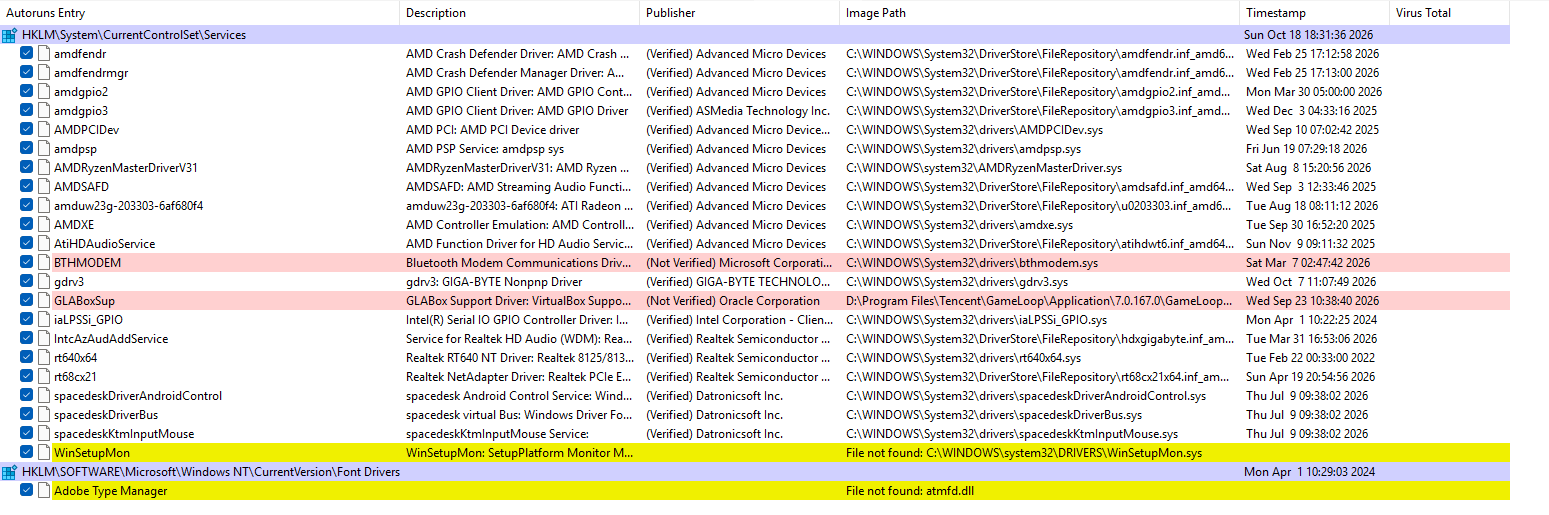Select the HKLM\System\CurrentControlSet\Services key row

pyautogui.click(x=755, y=35)
